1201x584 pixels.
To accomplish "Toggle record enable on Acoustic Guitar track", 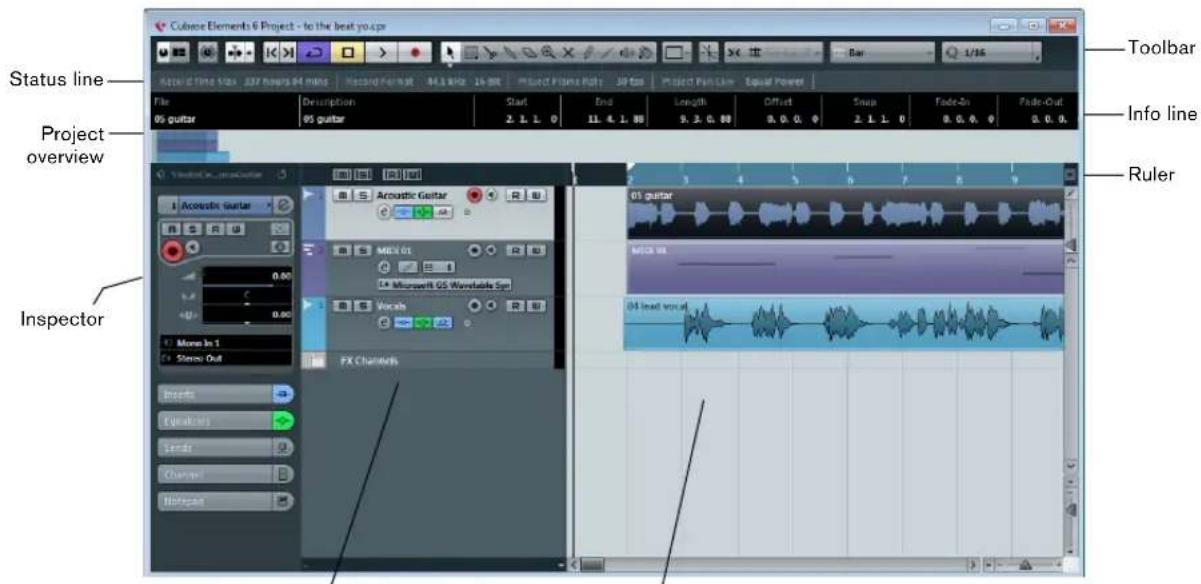I will pyautogui.click(x=474, y=195).
